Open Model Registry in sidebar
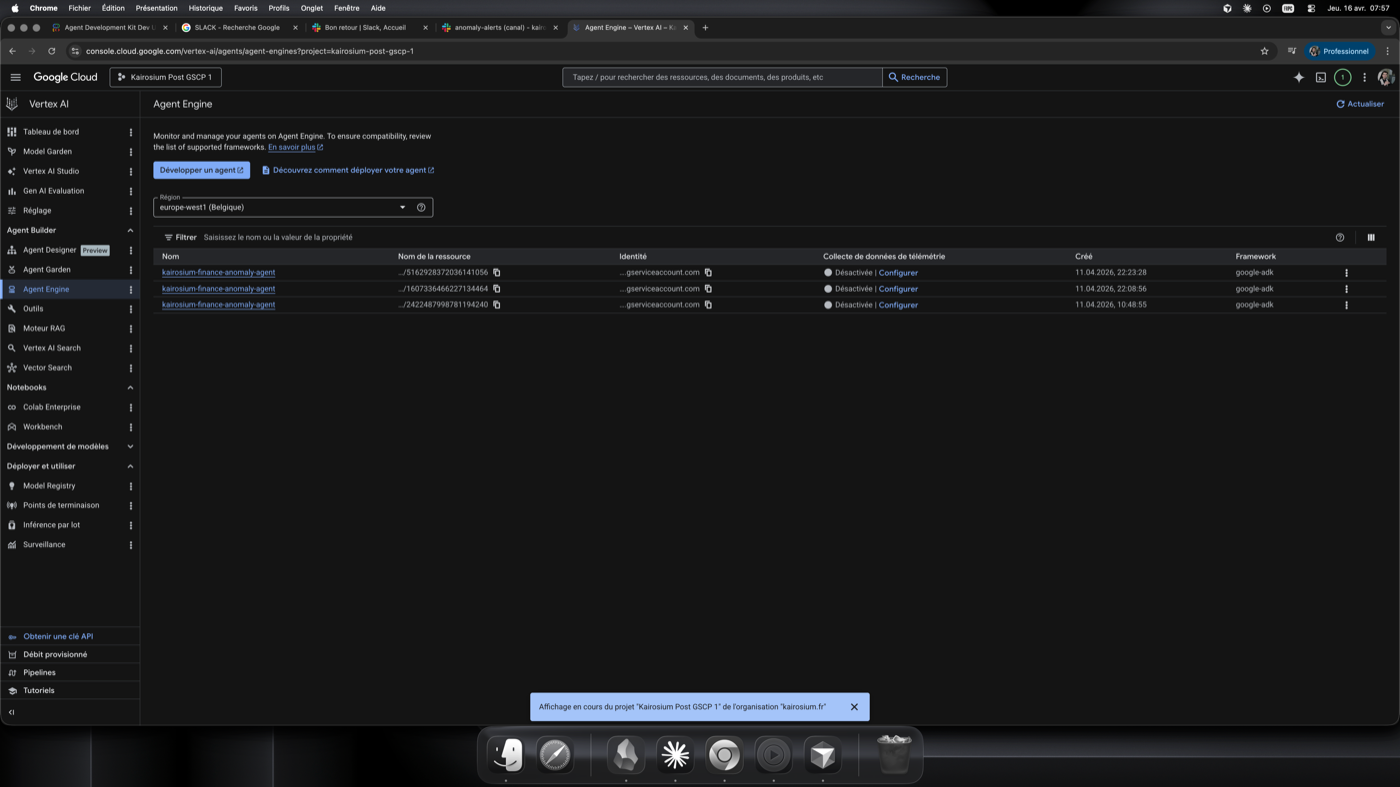The height and width of the screenshot is (787, 1400). (49, 486)
